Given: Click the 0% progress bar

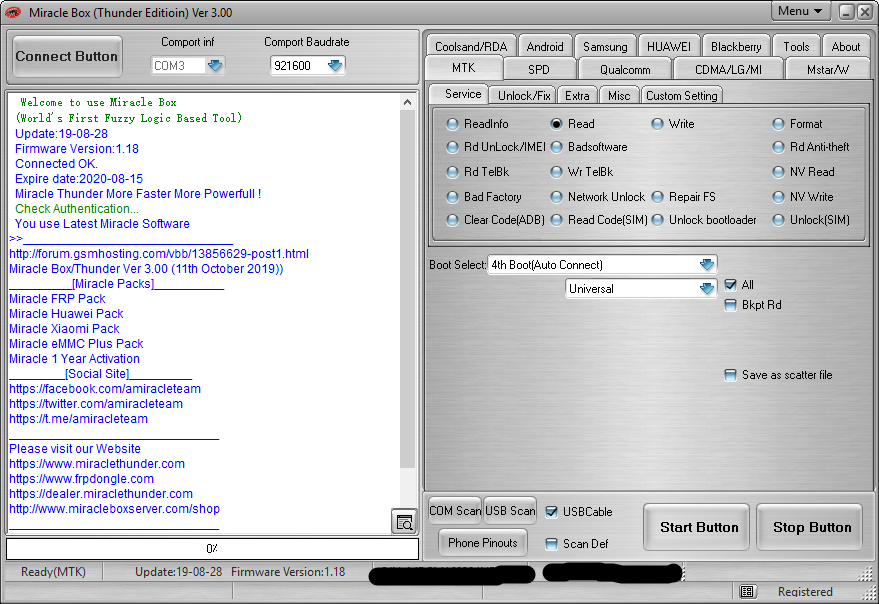Looking at the screenshot, I should tap(212, 548).
